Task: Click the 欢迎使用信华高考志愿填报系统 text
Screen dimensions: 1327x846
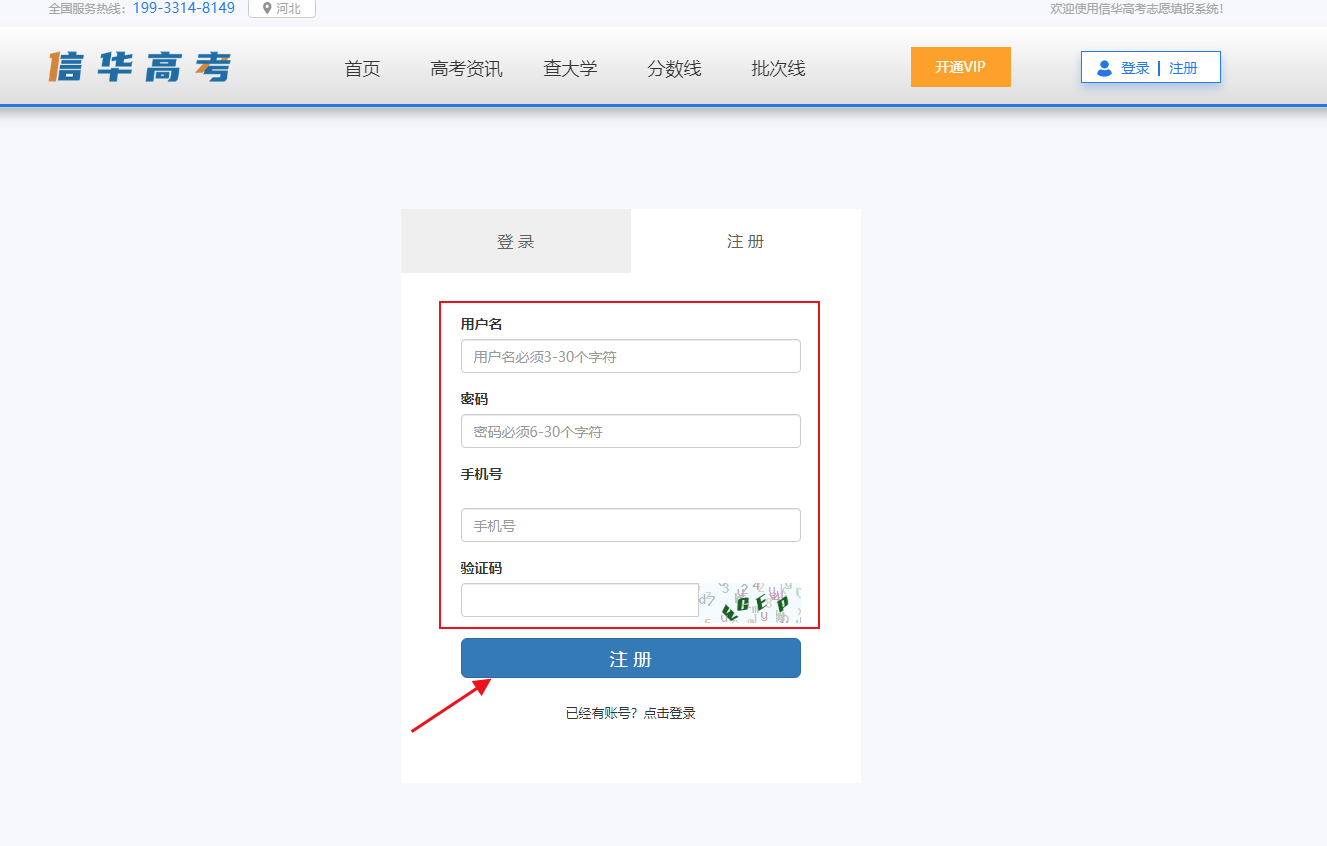Action: click(1136, 9)
